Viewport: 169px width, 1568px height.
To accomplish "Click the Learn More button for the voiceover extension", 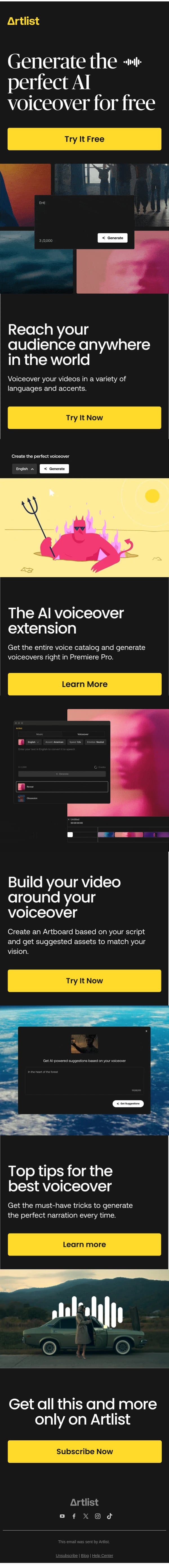I will [84, 684].
